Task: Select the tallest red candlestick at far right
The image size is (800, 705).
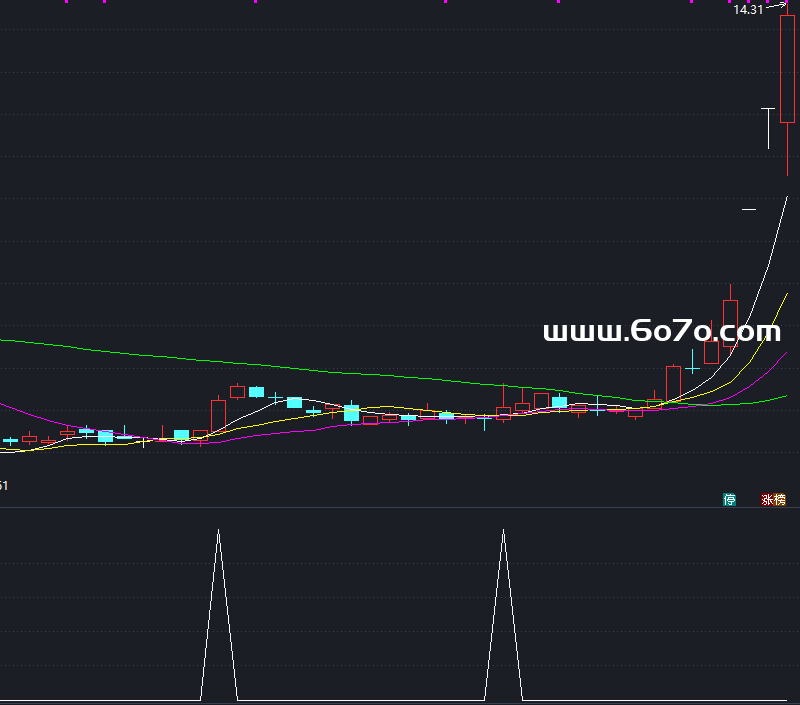Action: tap(787, 70)
